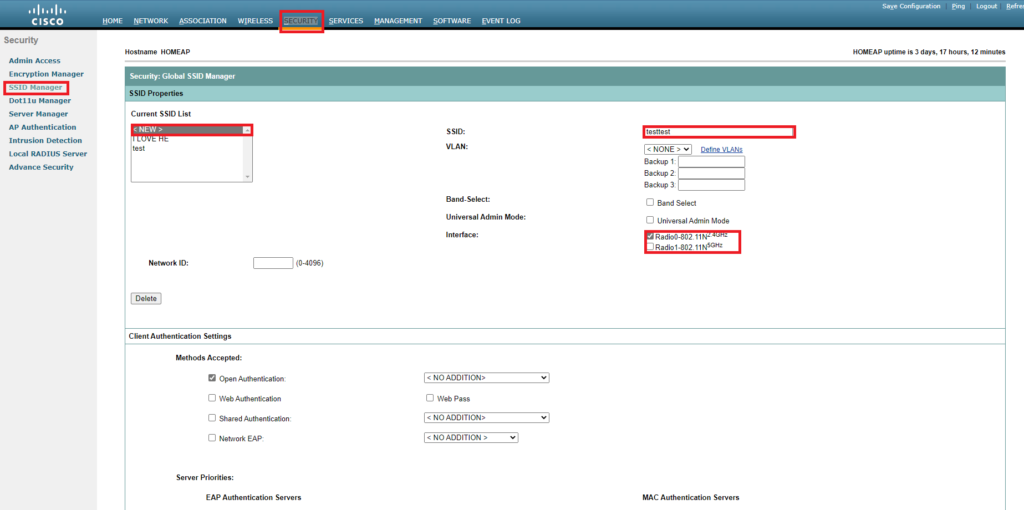
Task: Open AP Authentication in sidebar
Action: pyautogui.click(x=42, y=127)
